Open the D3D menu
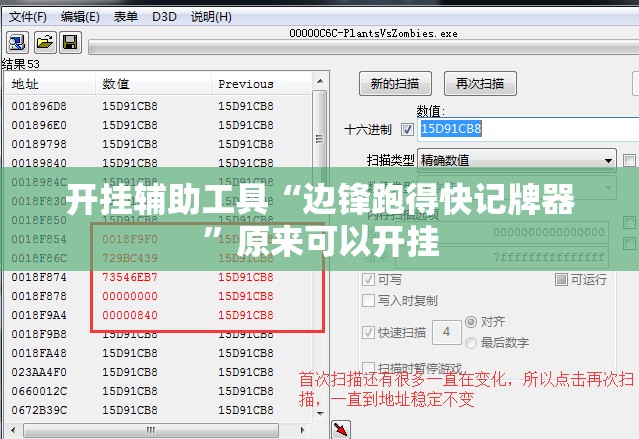This screenshot has width=639, height=439. pos(164,17)
